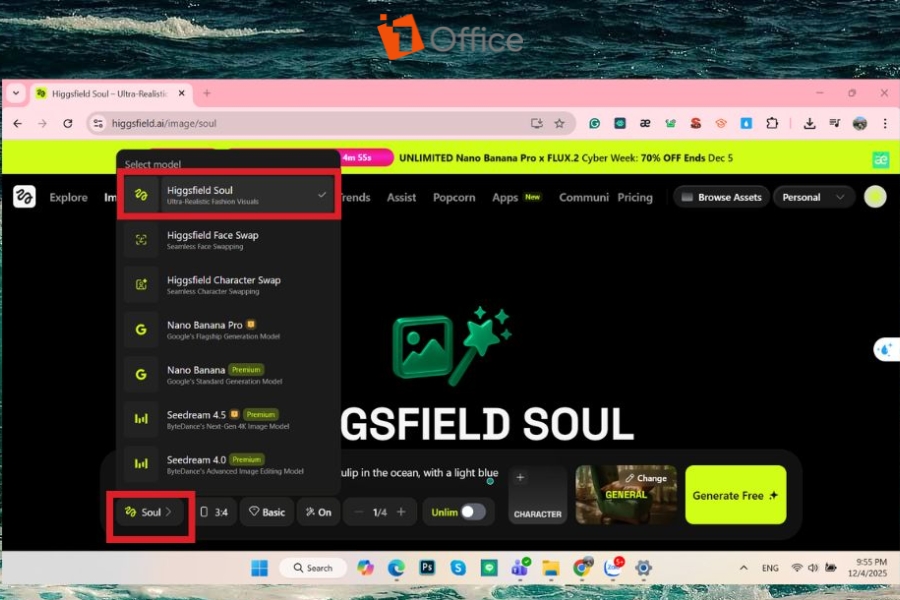Increase image count with plus
900x600 pixels.
point(401,512)
